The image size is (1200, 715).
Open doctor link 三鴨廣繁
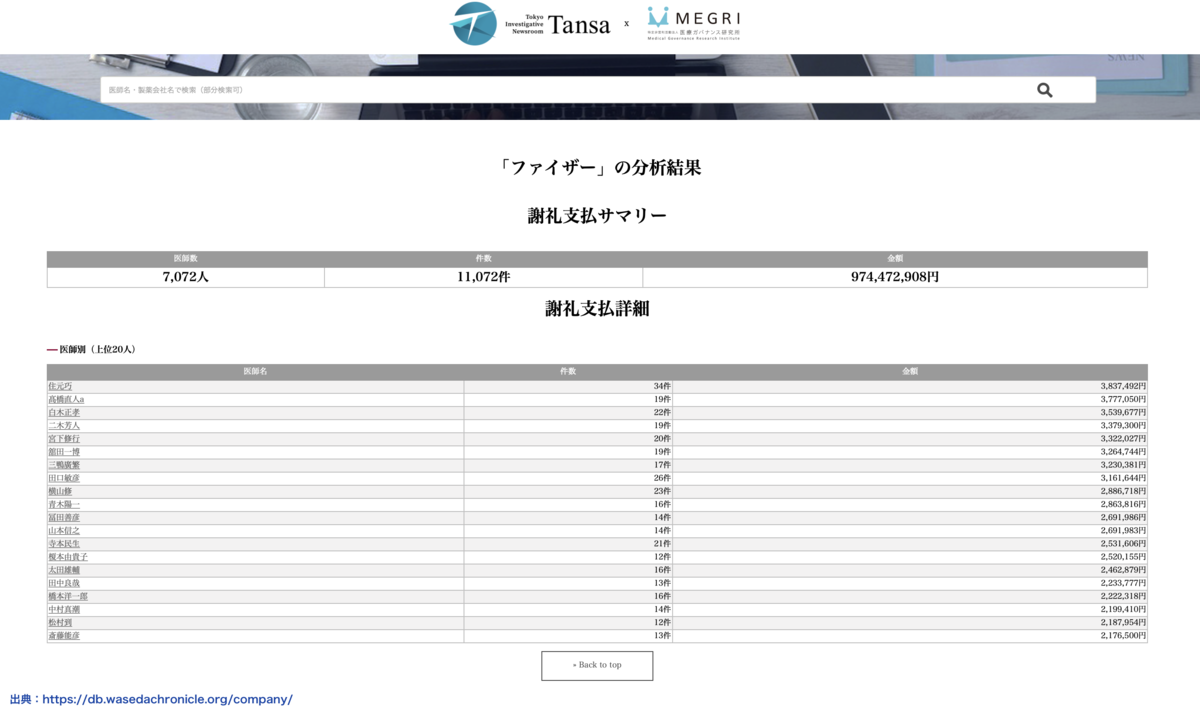64,465
